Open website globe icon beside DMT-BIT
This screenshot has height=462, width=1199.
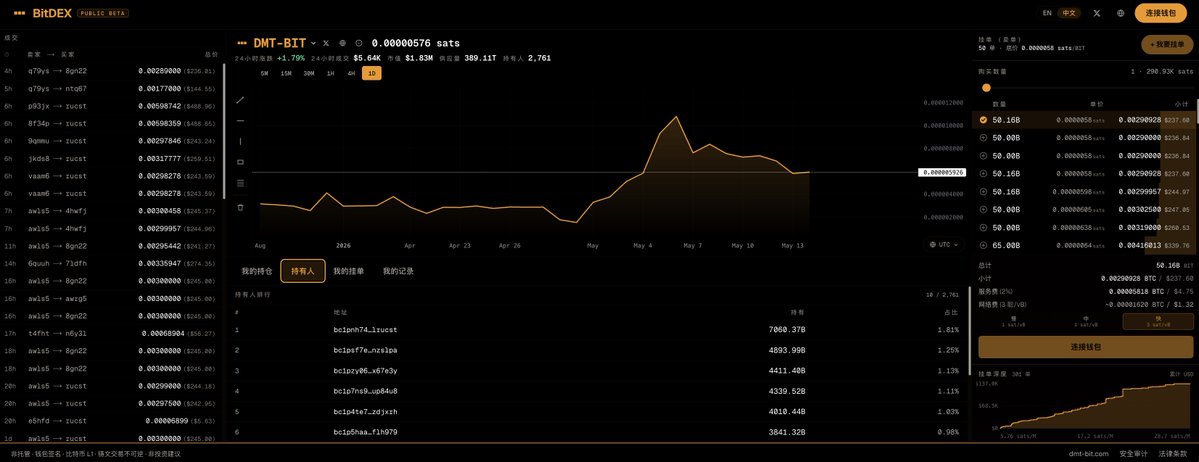pyautogui.click(x=342, y=44)
